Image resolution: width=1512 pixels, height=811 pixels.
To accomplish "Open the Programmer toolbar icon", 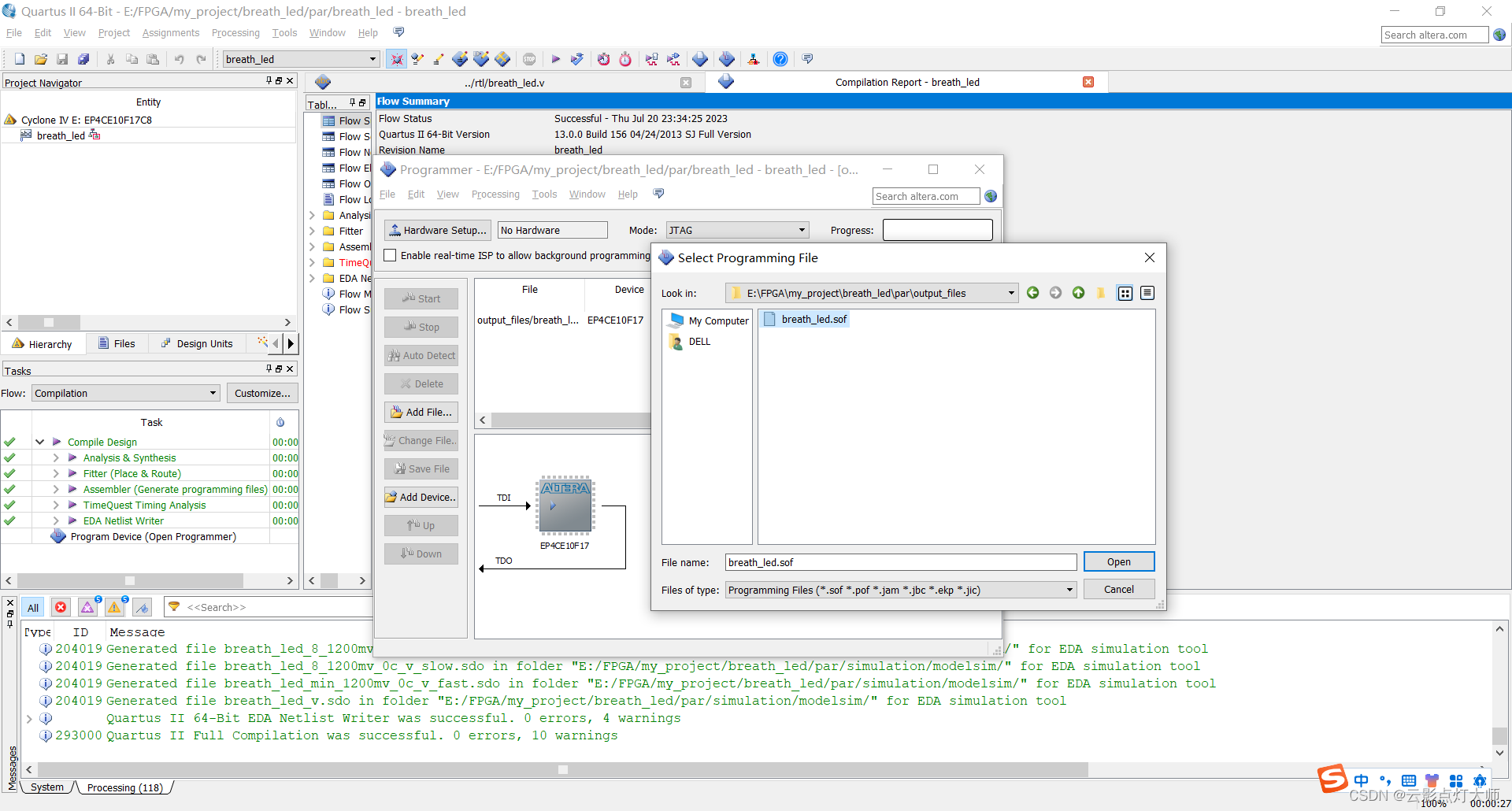I will click(727, 59).
